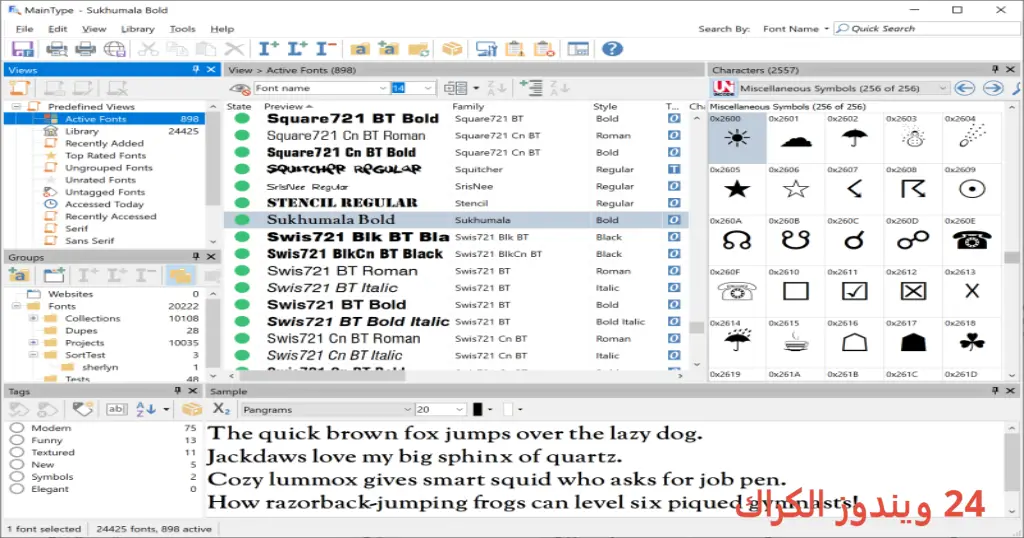Screen dimensions: 1024x538
Task: Click the first Install font I+ icon
Action: click(x=268, y=49)
